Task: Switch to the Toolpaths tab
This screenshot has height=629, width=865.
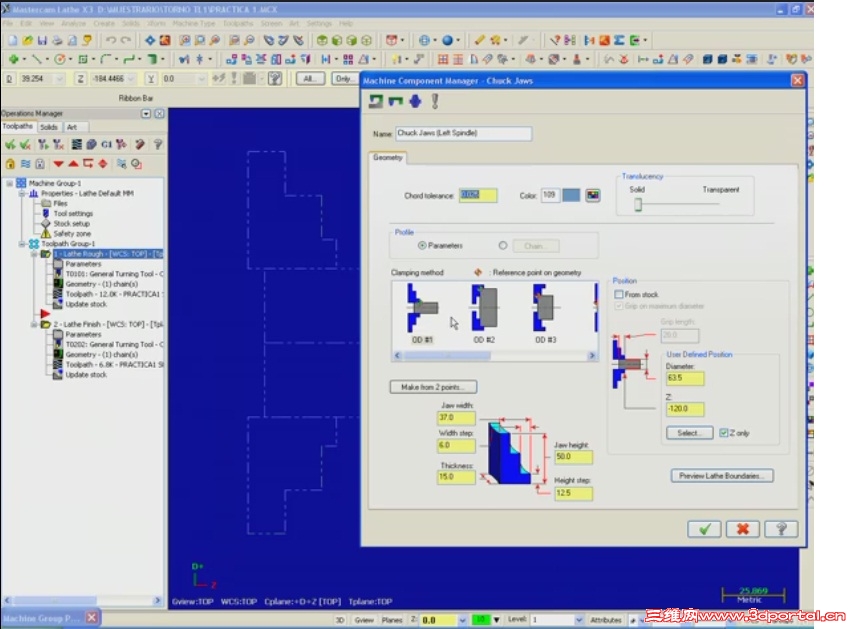Action: (18, 126)
